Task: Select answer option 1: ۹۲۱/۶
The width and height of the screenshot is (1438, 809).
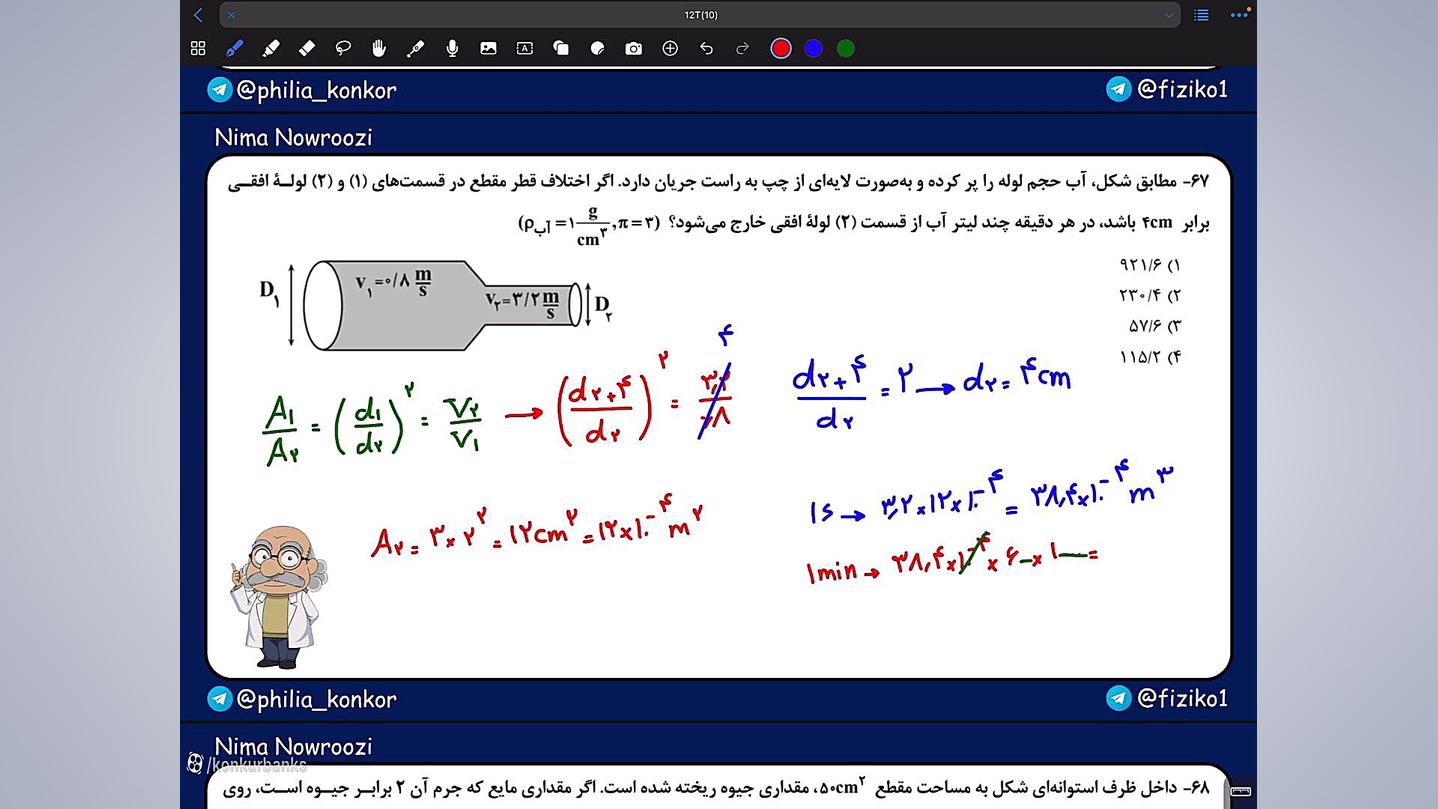Action: point(1150,265)
